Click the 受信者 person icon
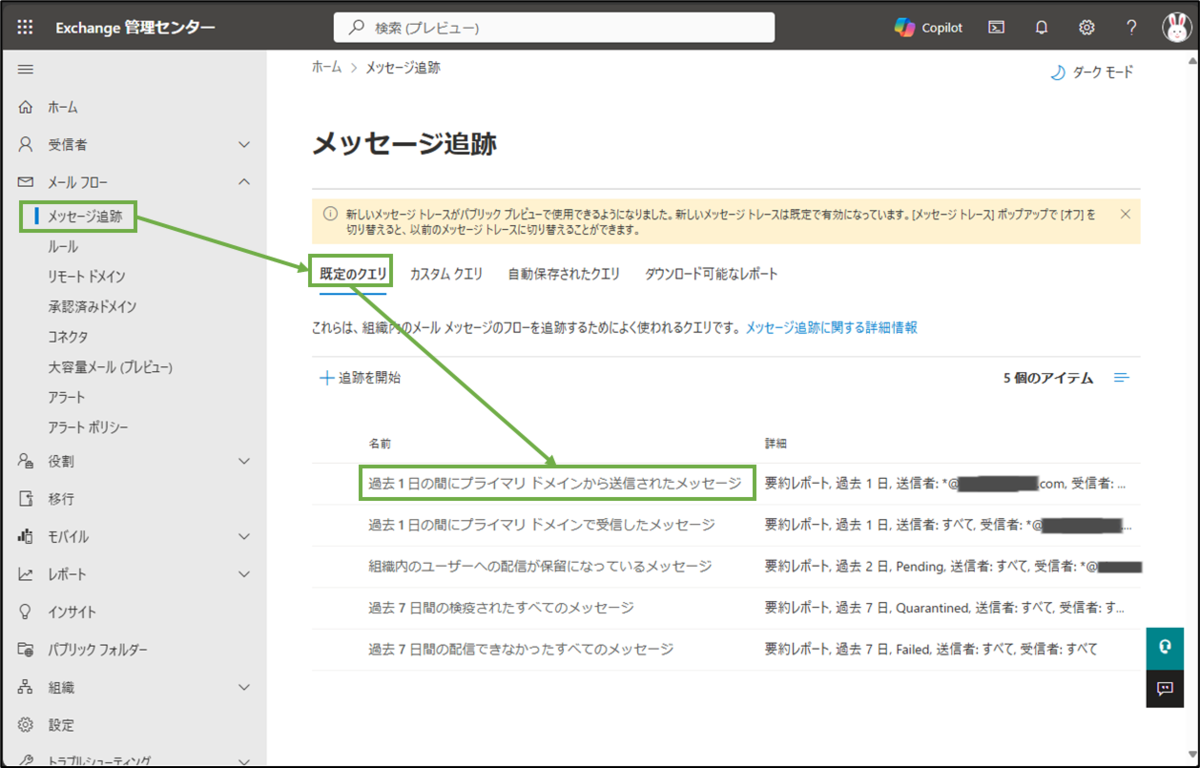 pos(26,144)
